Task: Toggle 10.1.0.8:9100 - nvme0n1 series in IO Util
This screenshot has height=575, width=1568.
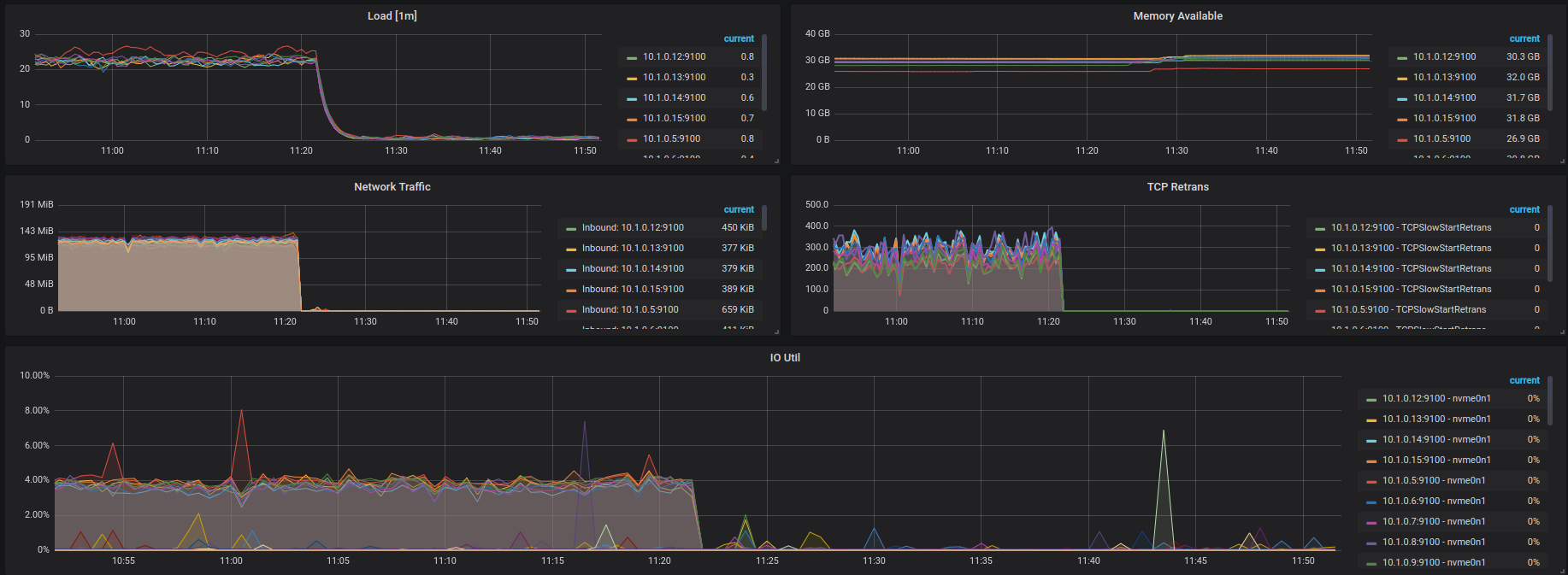Action: [x=1434, y=542]
